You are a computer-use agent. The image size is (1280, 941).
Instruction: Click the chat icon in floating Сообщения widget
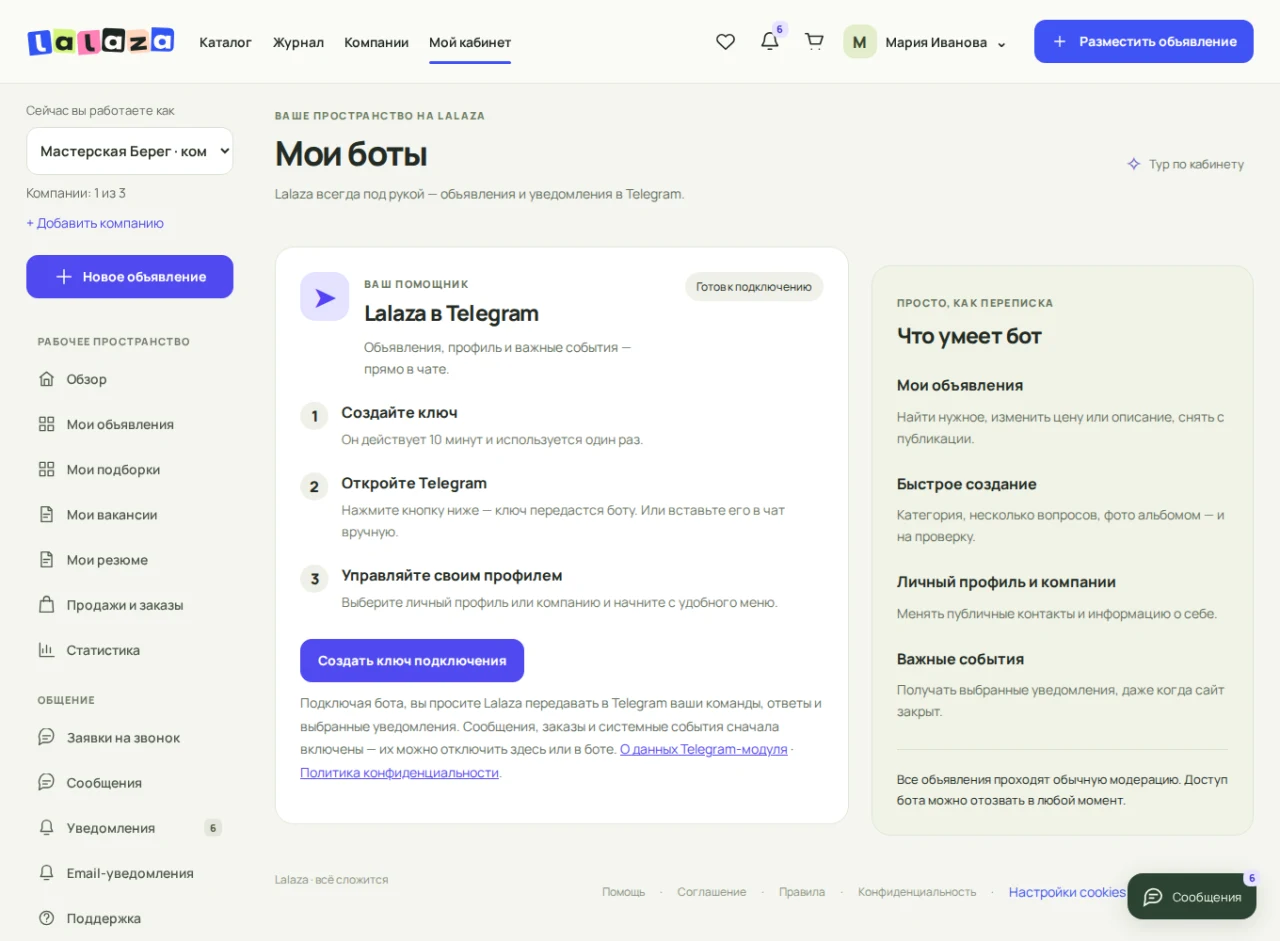click(1153, 897)
